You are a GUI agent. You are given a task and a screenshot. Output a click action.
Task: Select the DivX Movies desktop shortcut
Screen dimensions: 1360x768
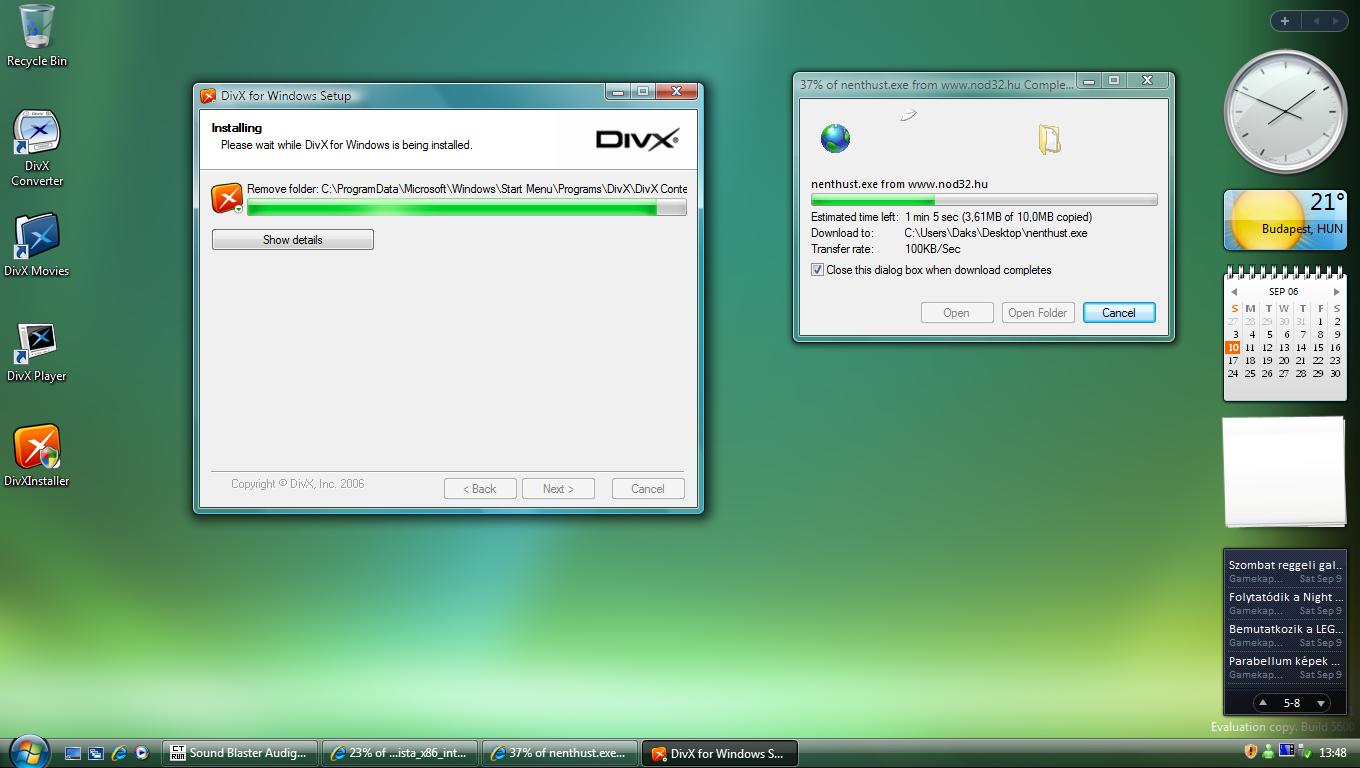37,245
